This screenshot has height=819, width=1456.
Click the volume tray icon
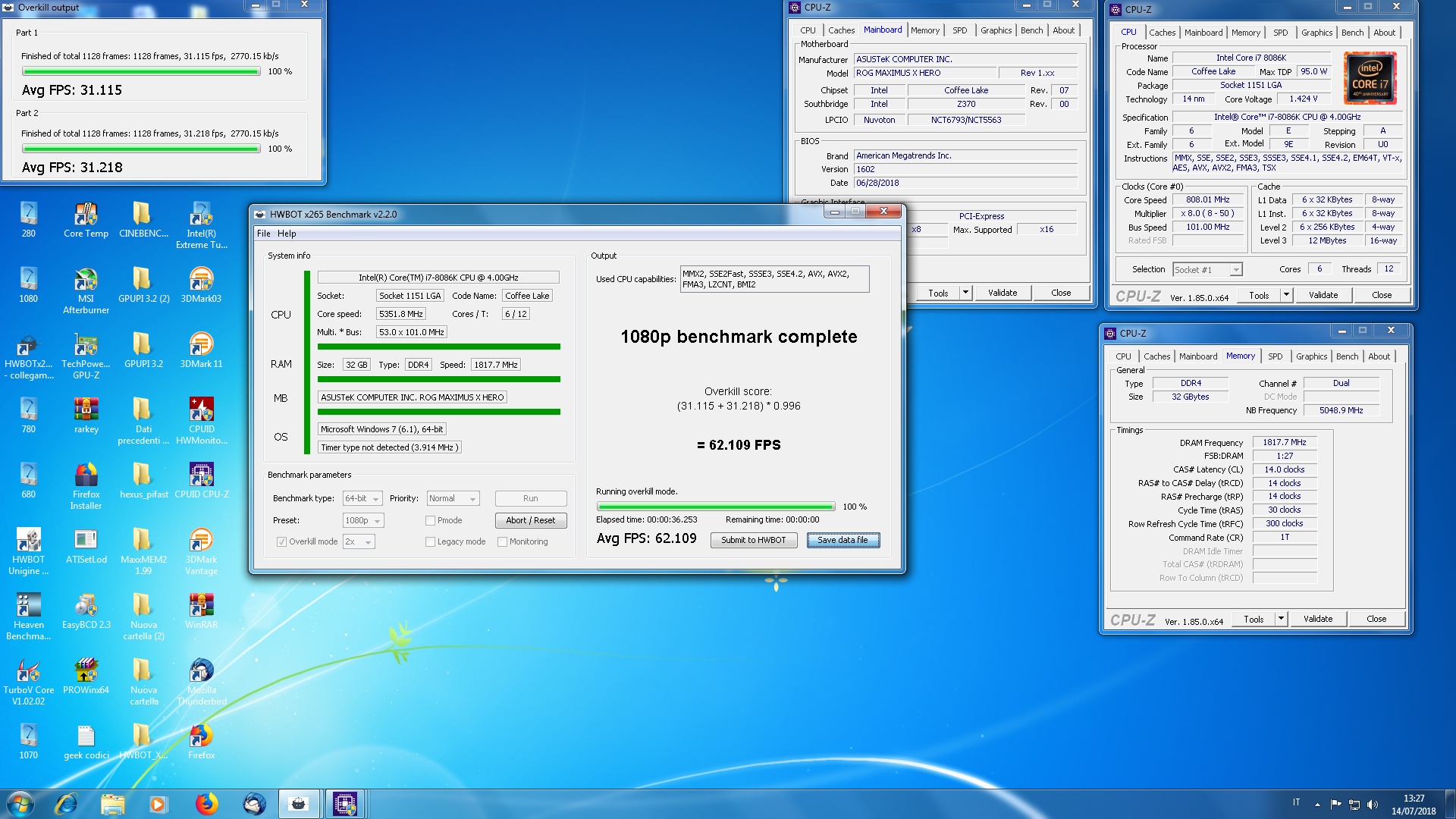1372,804
